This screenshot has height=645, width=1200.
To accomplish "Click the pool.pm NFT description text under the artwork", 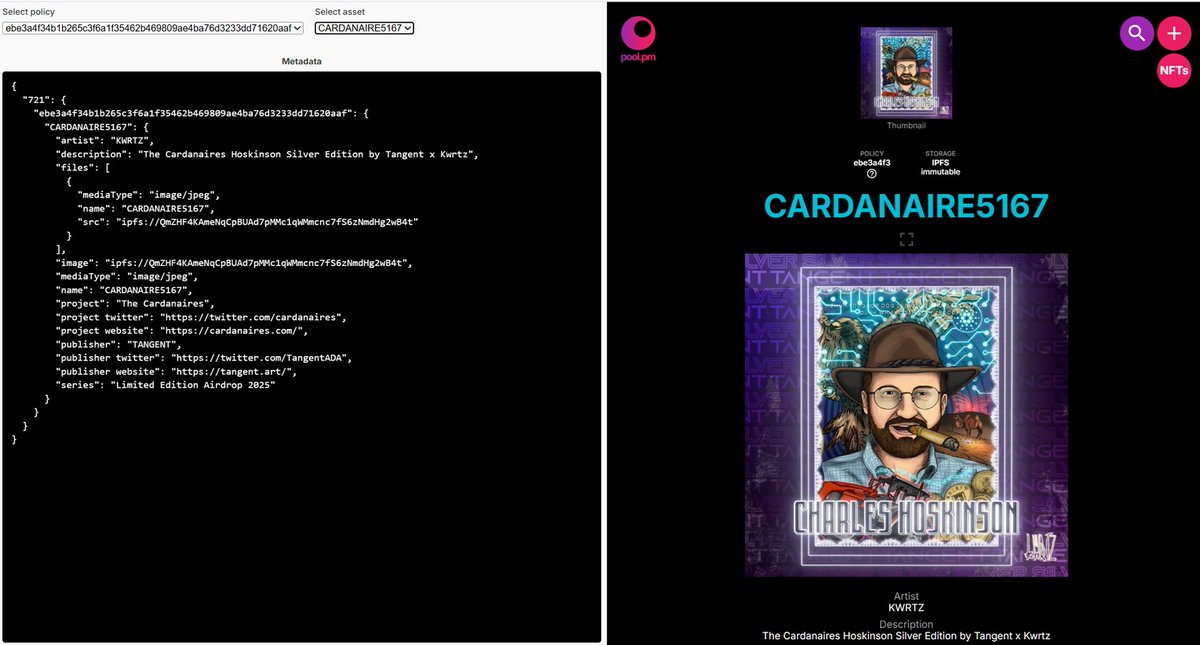I will click(x=906, y=636).
